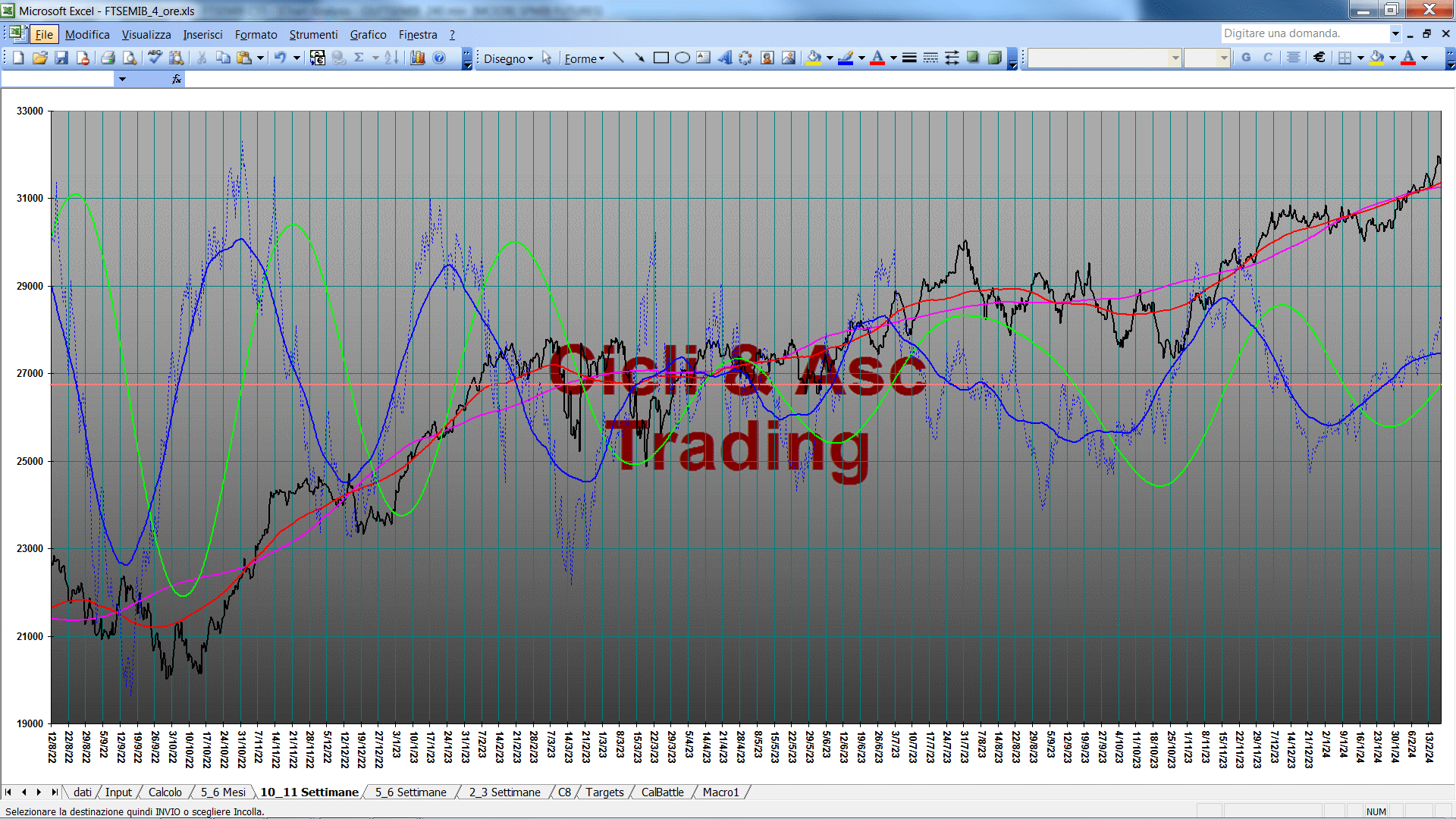Switch to the 2_3 Settimane sheet tab
This screenshot has height=819, width=1456.
pyautogui.click(x=504, y=792)
